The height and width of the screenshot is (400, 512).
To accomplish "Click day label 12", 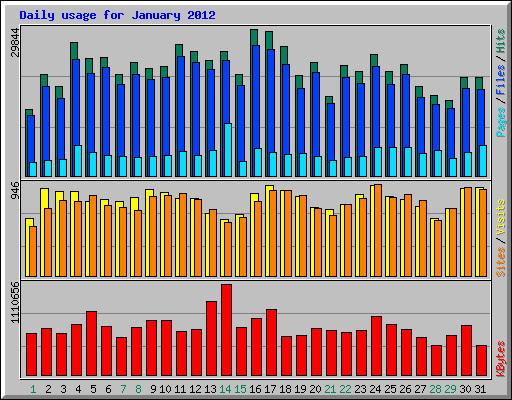I will (195, 389).
